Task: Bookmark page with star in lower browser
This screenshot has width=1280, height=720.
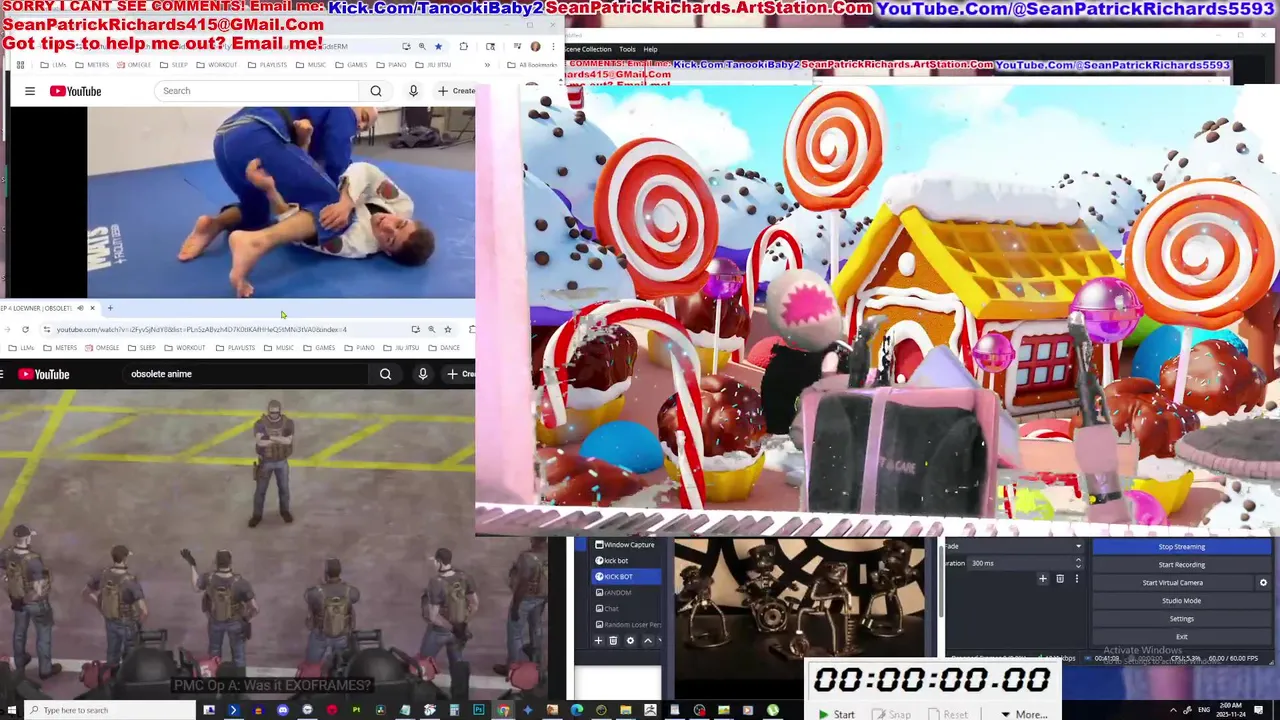Action: [447, 329]
